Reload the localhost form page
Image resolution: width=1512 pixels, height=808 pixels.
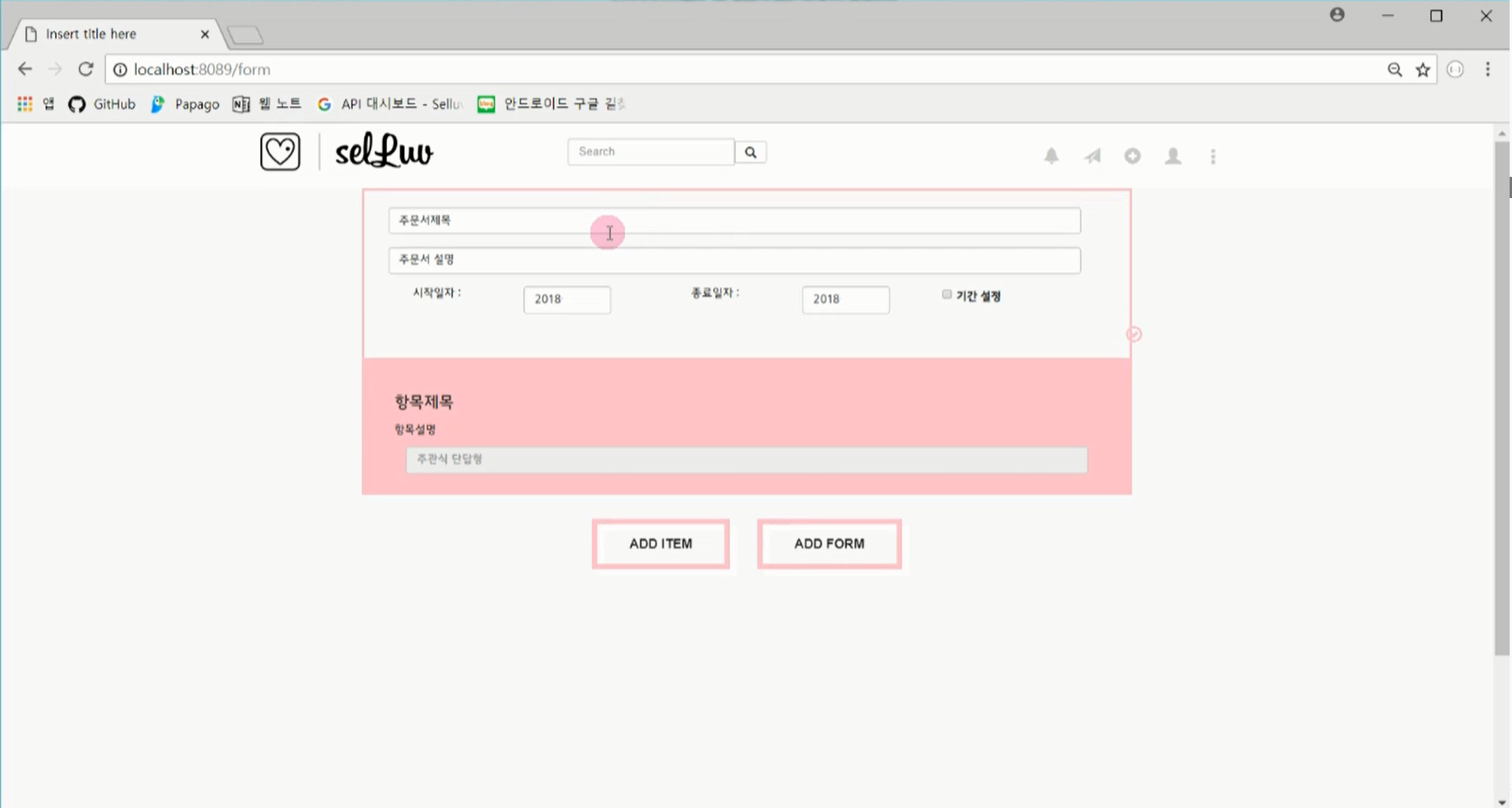click(x=86, y=68)
